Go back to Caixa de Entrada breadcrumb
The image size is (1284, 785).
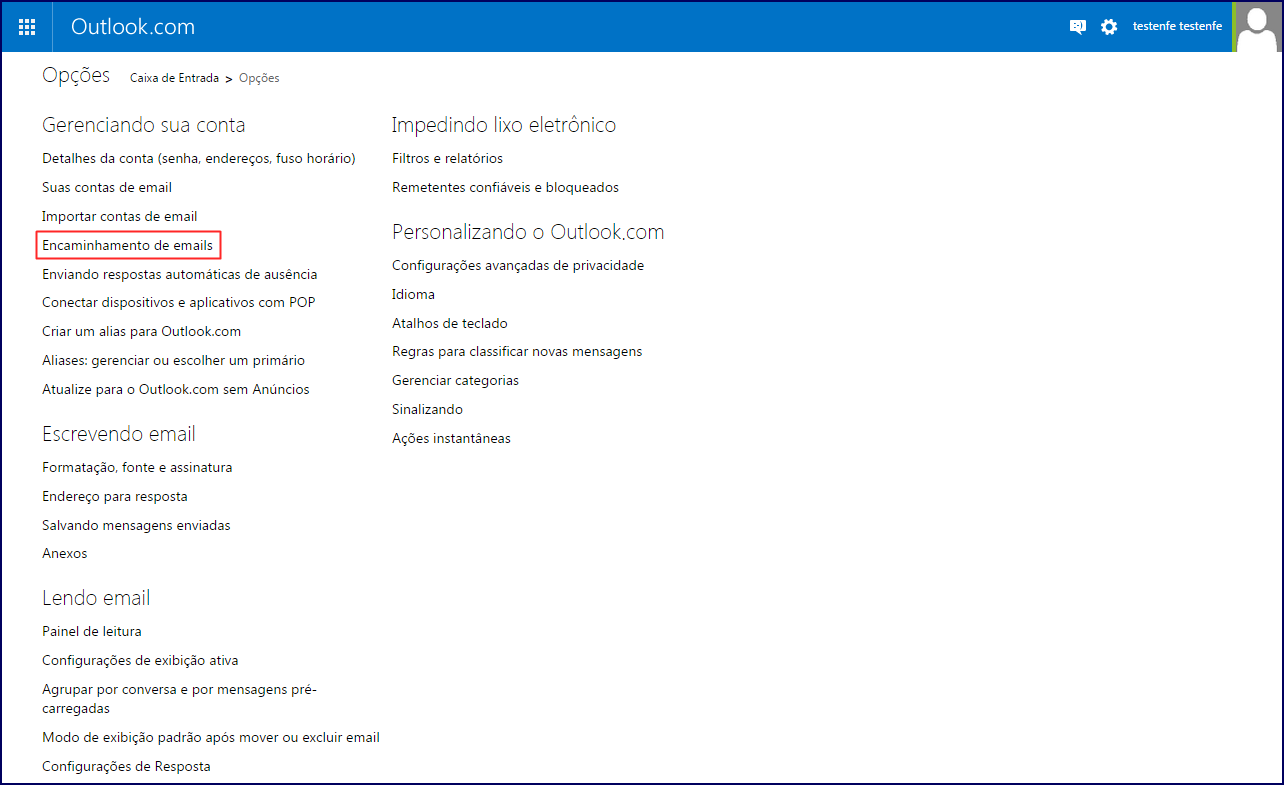(x=174, y=78)
